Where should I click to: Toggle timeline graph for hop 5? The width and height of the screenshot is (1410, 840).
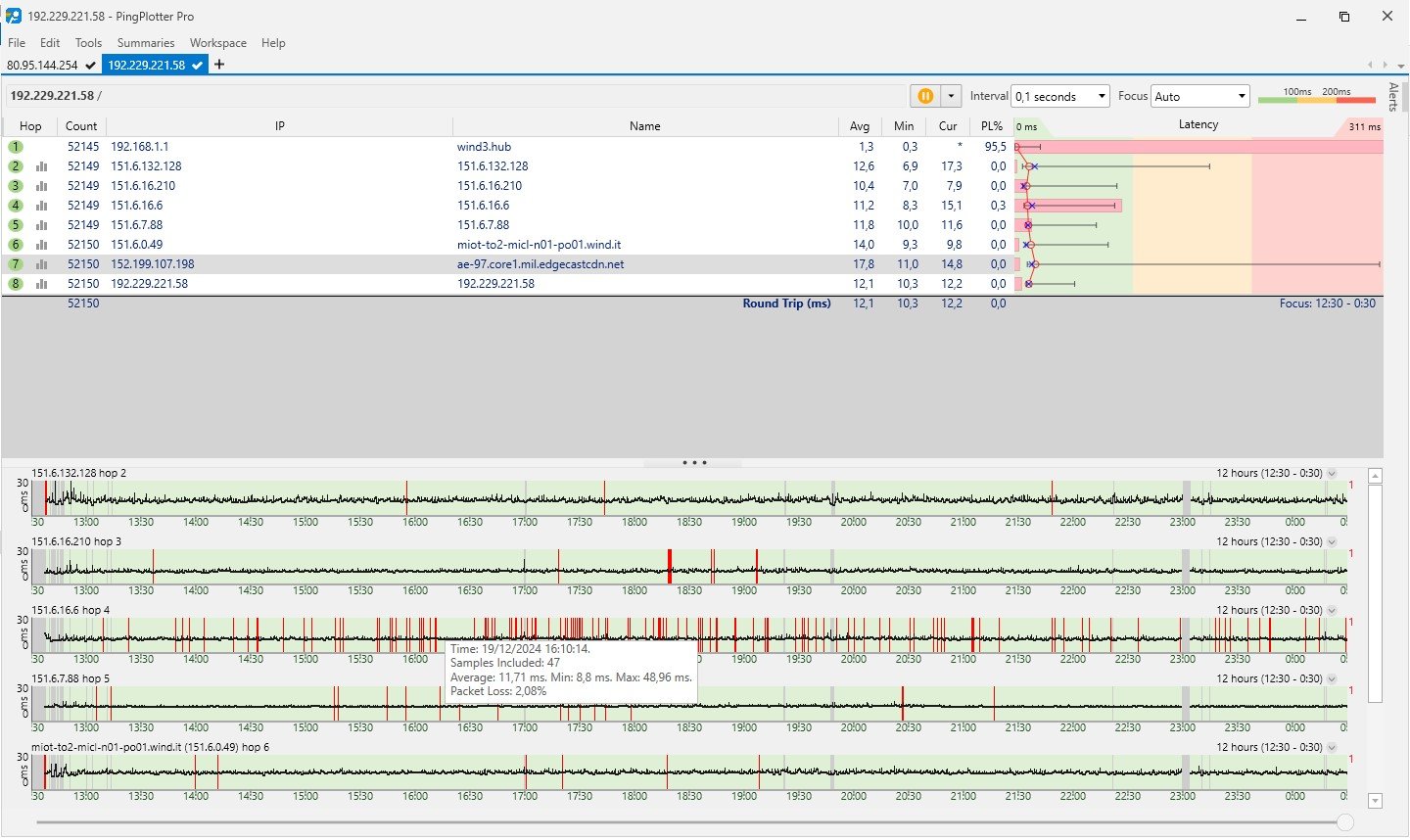(41, 225)
